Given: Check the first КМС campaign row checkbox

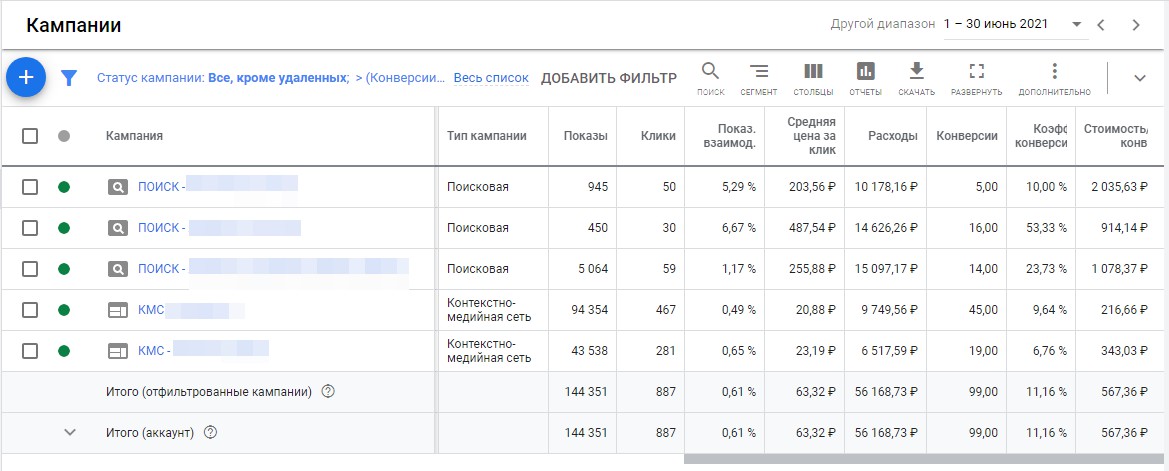Looking at the screenshot, I should (x=30, y=310).
